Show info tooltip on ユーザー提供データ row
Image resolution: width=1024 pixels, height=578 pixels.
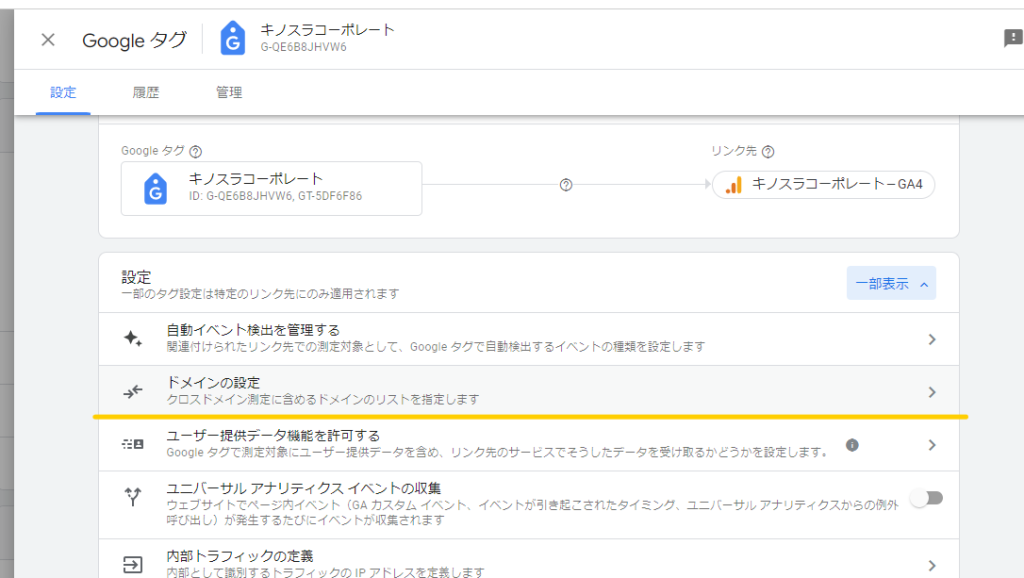tap(852, 445)
